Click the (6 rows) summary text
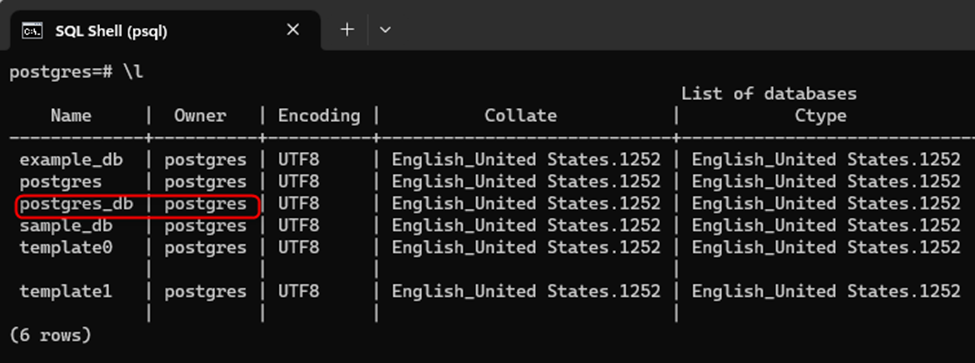The image size is (975, 363). 50,336
